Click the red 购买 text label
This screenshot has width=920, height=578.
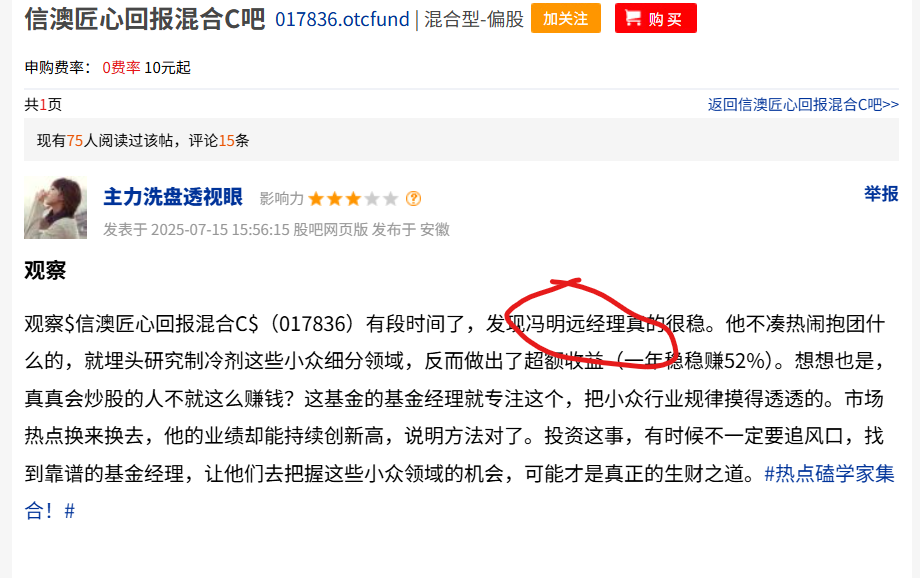click(x=665, y=19)
